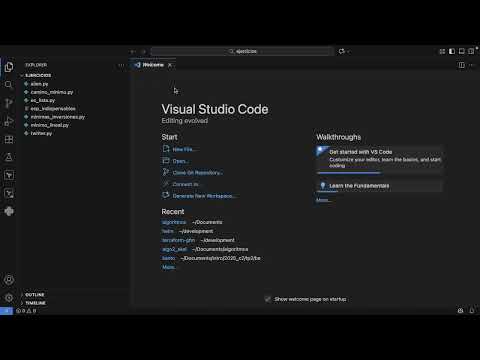The image size is (480, 360).
Task: Open Copilot status icon in status bar
Action: (x=460, y=311)
